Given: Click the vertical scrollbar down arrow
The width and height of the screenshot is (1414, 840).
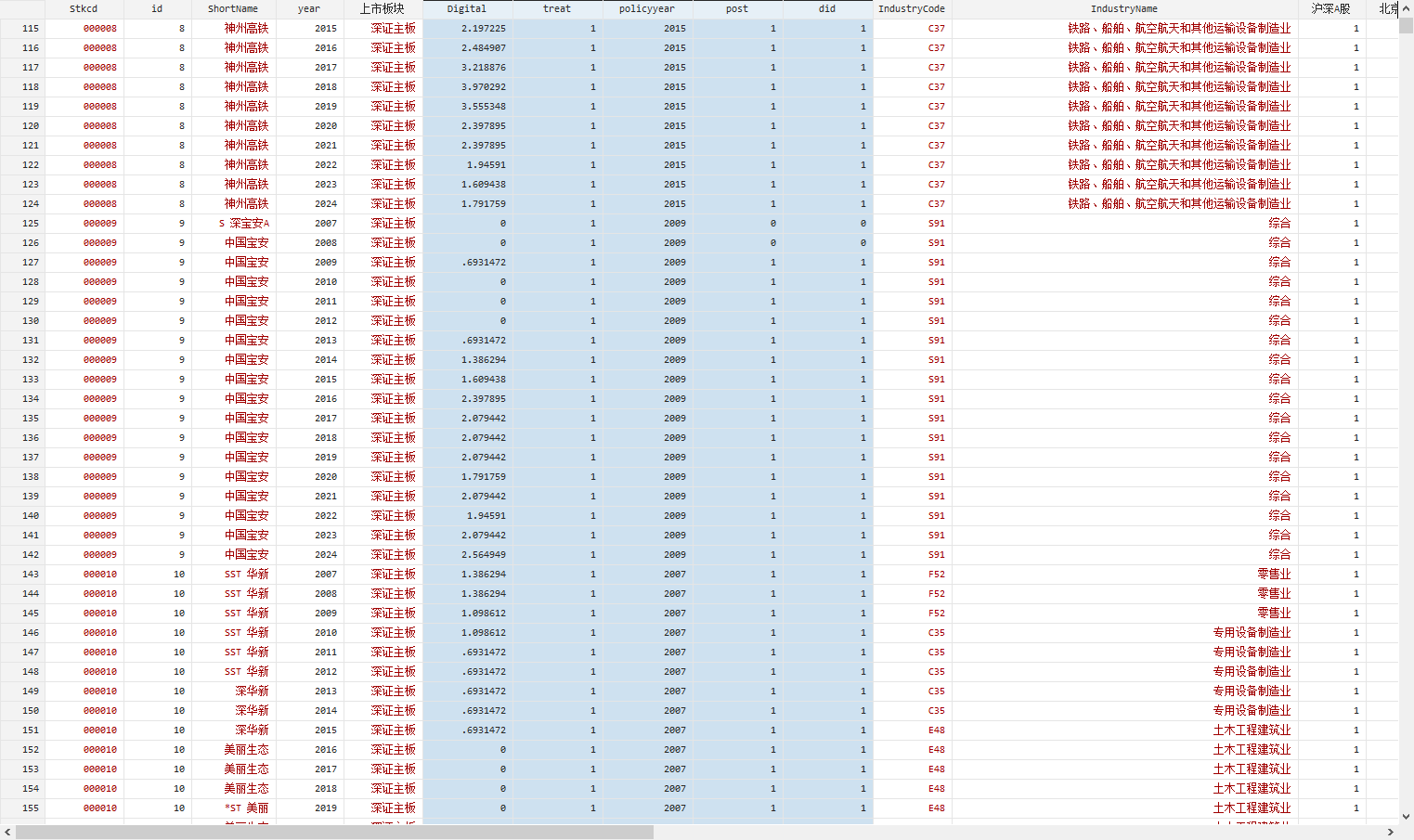Looking at the screenshot, I should 1406,817.
